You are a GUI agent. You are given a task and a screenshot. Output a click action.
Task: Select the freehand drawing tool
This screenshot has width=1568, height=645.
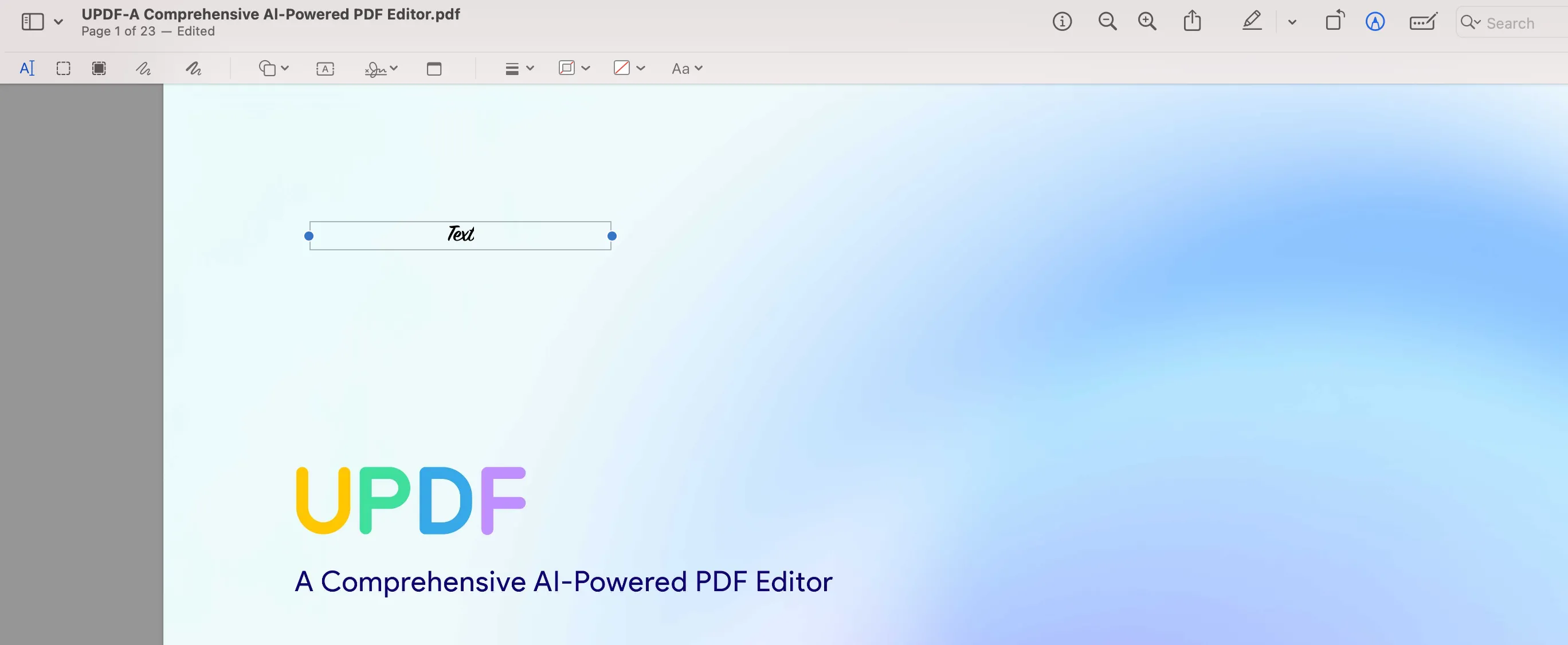(x=144, y=68)
